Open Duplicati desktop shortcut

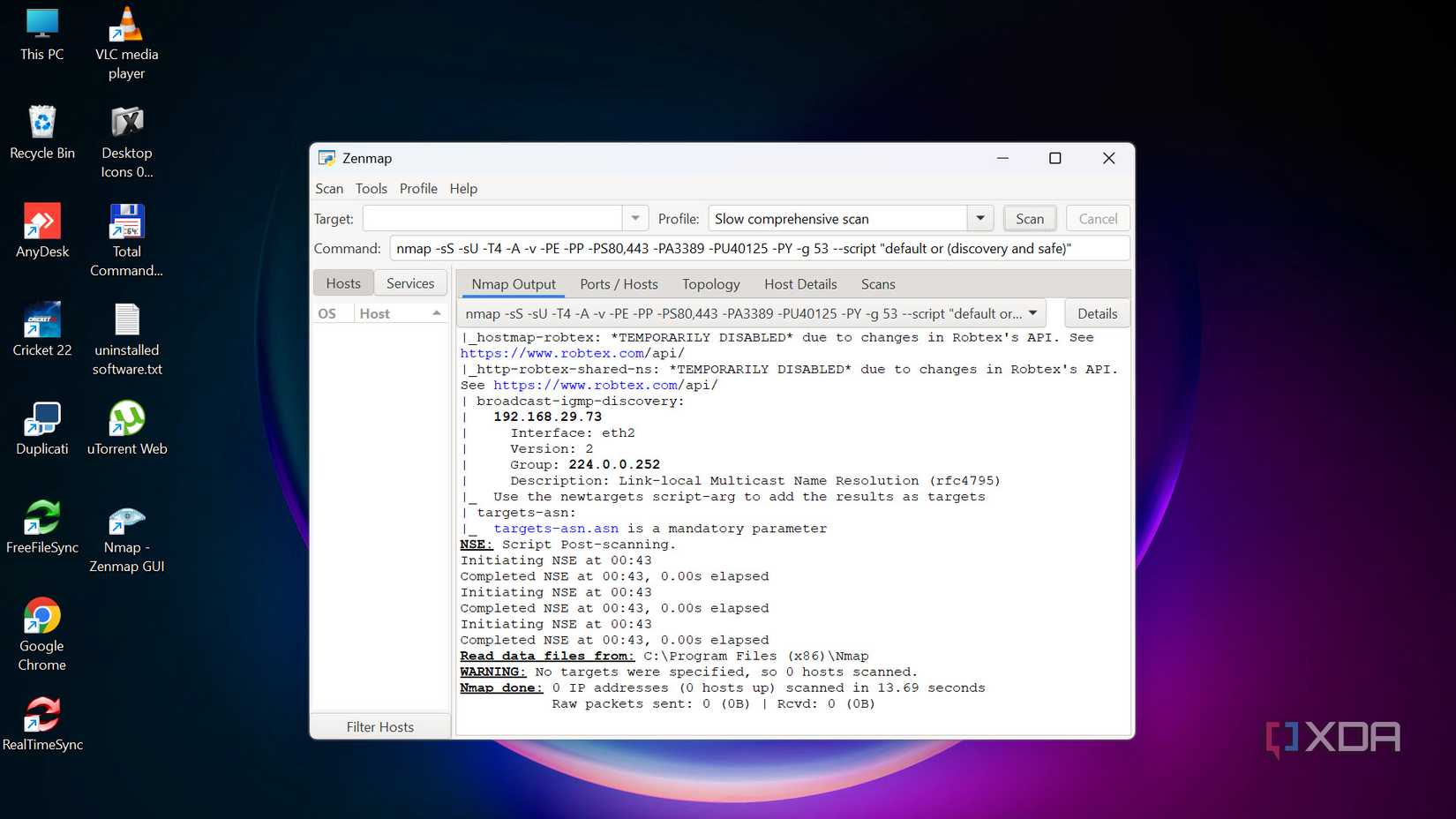[42, 429]
